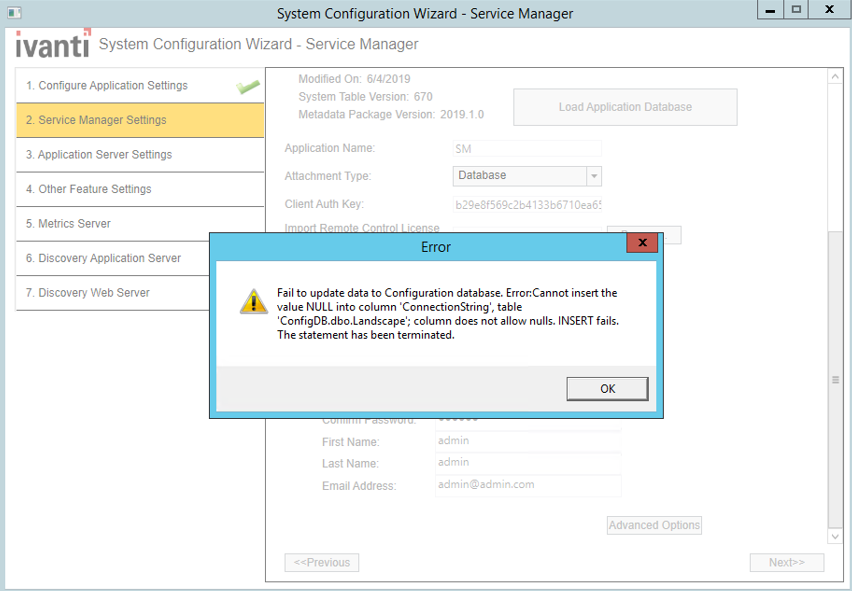The height and width of the screenshot is (591, 852).
Task: Click the First Name input field
Action: coord(528,440)
